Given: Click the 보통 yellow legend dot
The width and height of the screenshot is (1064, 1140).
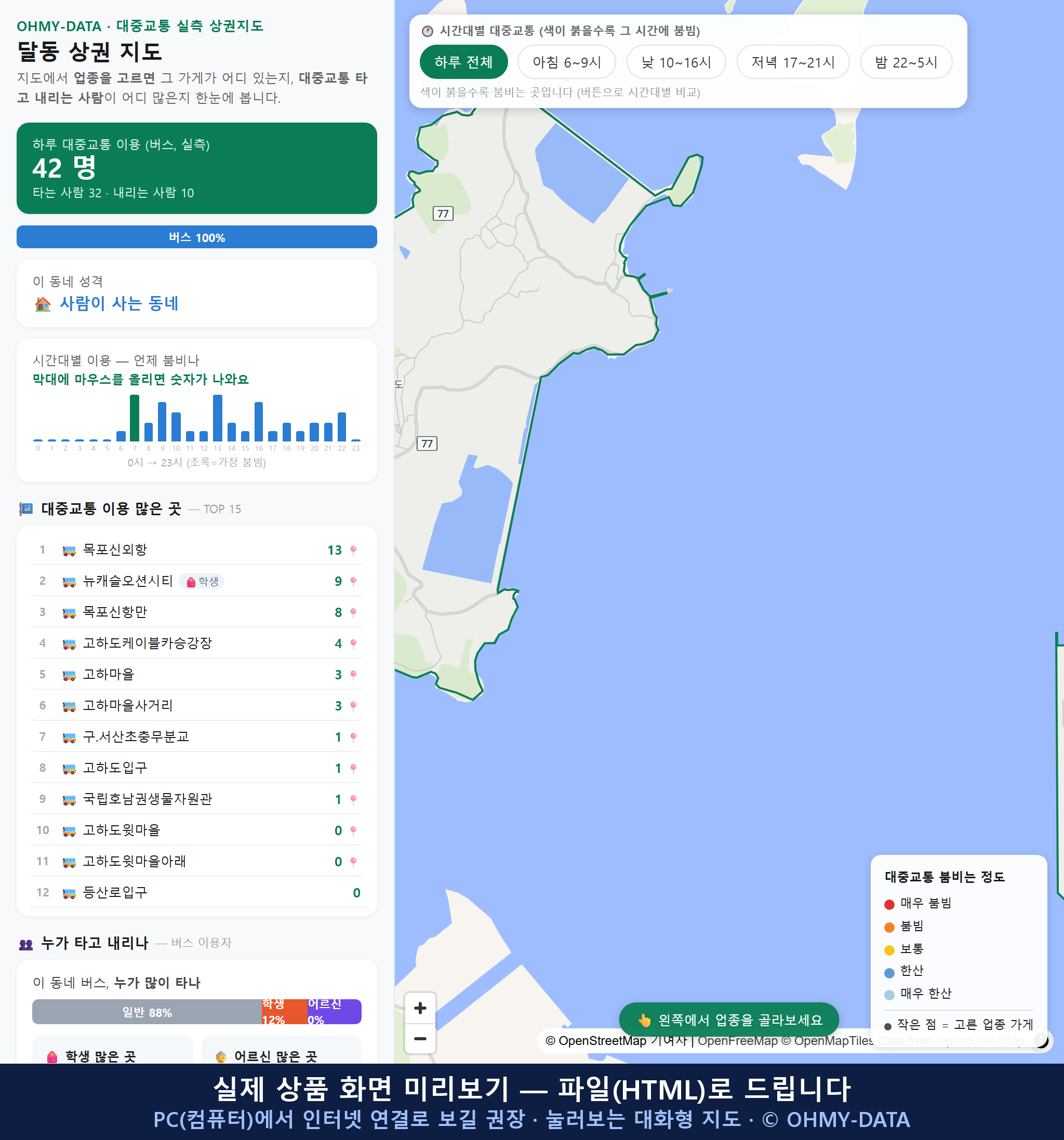Looking at the screenshot, I should [x=889, y=950].
